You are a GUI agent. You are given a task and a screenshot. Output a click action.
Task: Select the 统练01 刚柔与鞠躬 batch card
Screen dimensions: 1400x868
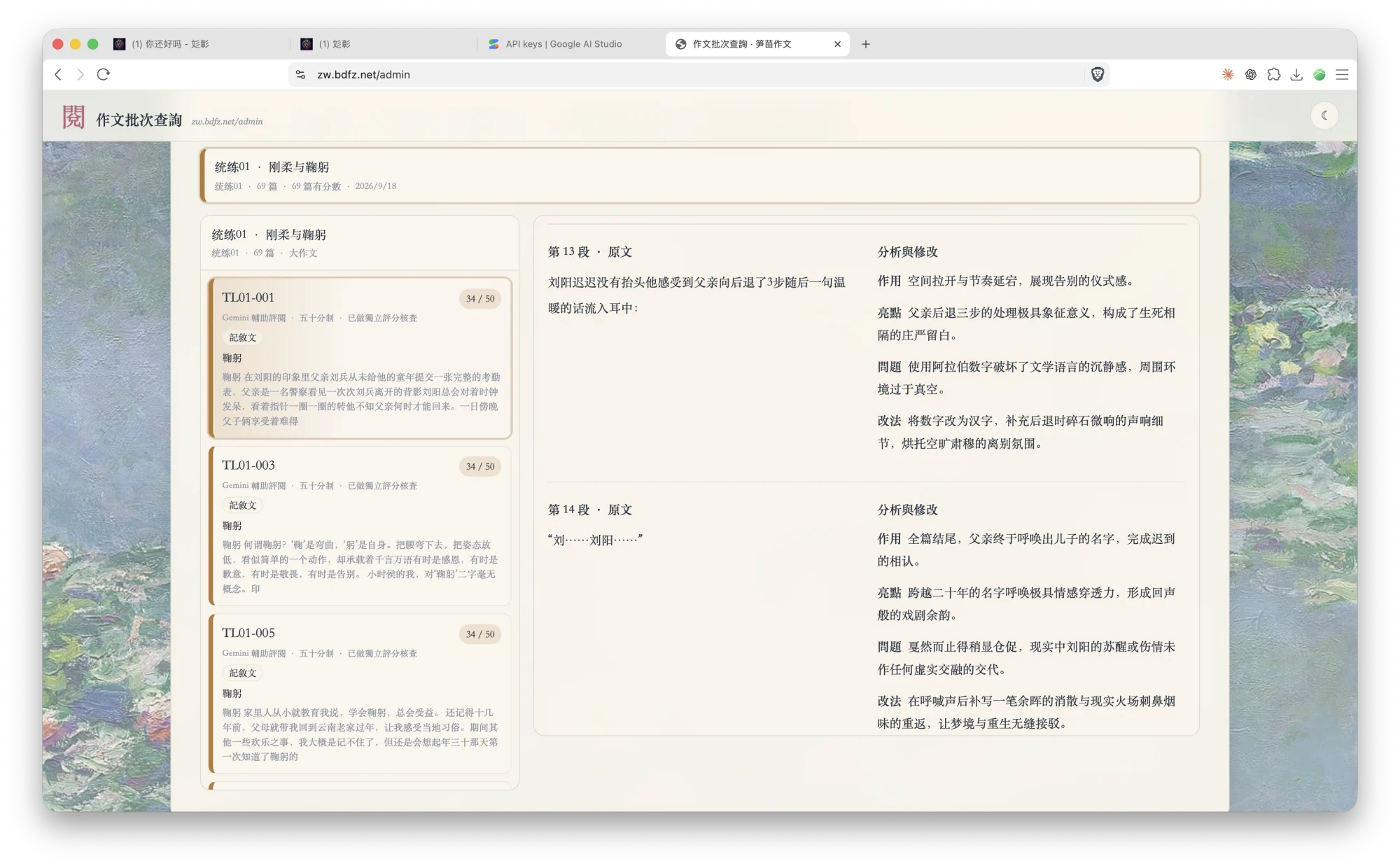700,176
